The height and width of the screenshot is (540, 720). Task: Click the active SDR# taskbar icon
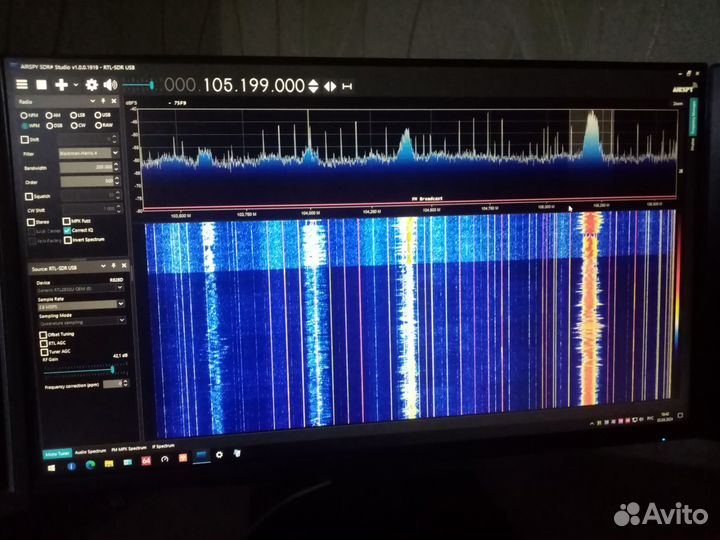(201, 456)
